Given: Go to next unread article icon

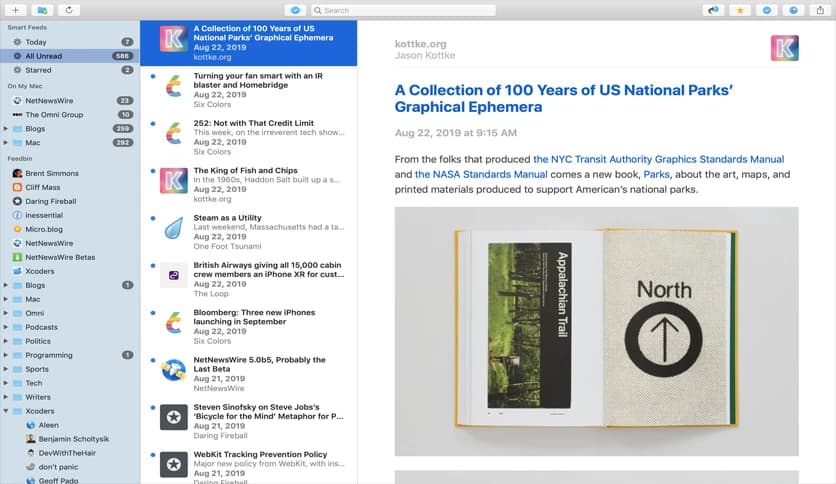Looking at the screenshot, I should 713,10.
